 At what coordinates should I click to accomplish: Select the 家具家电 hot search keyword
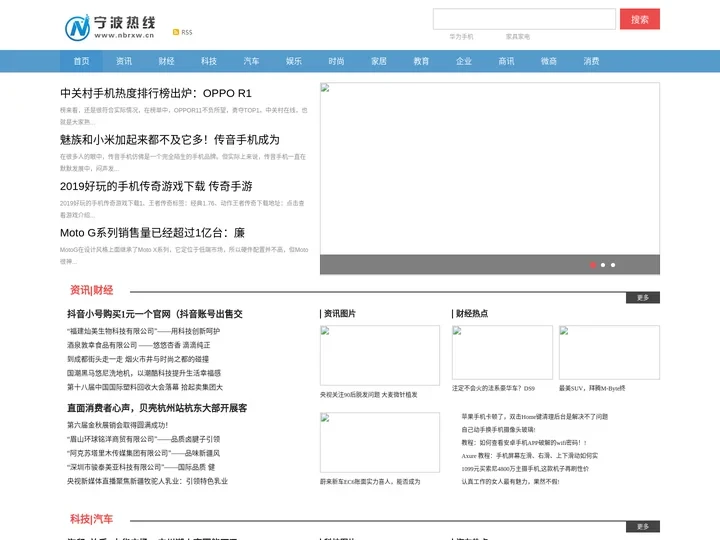coord(518,37)
